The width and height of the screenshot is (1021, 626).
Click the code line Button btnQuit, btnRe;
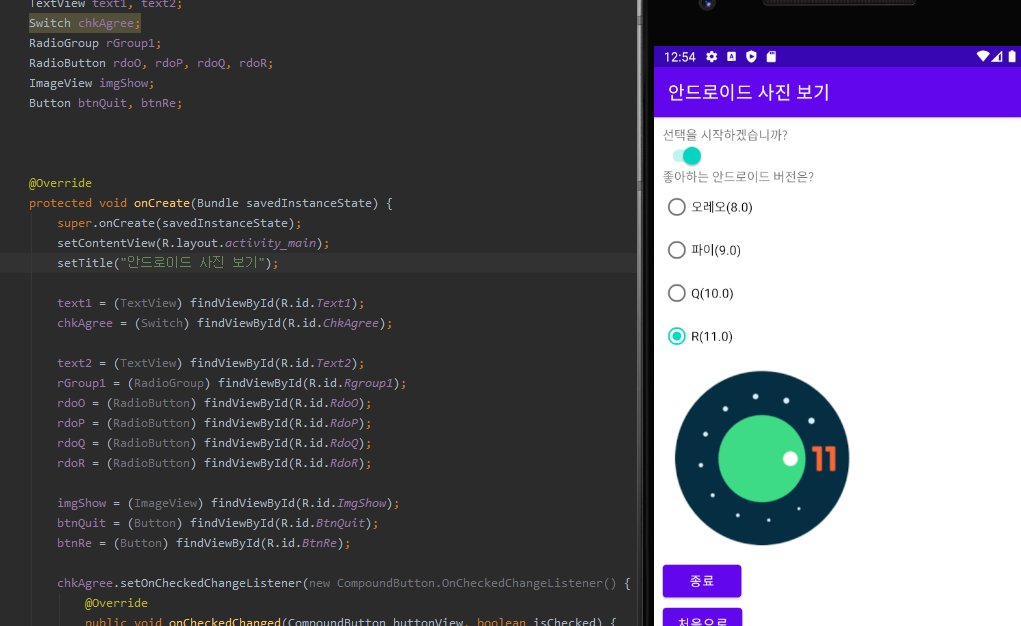105,103
